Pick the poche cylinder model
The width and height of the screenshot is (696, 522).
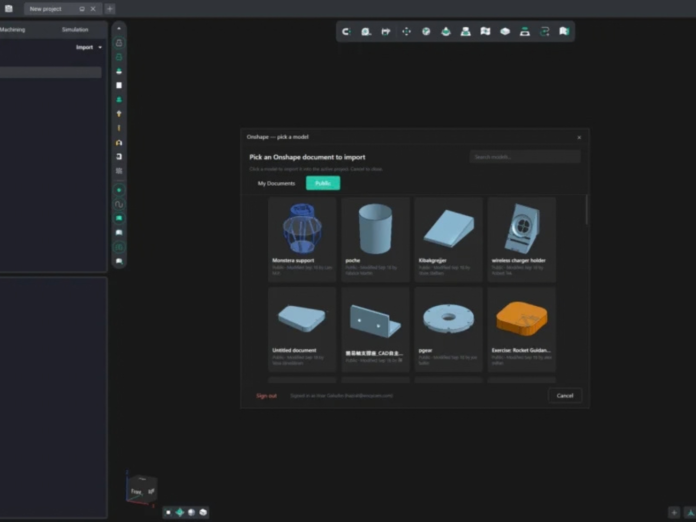(376, 239)
